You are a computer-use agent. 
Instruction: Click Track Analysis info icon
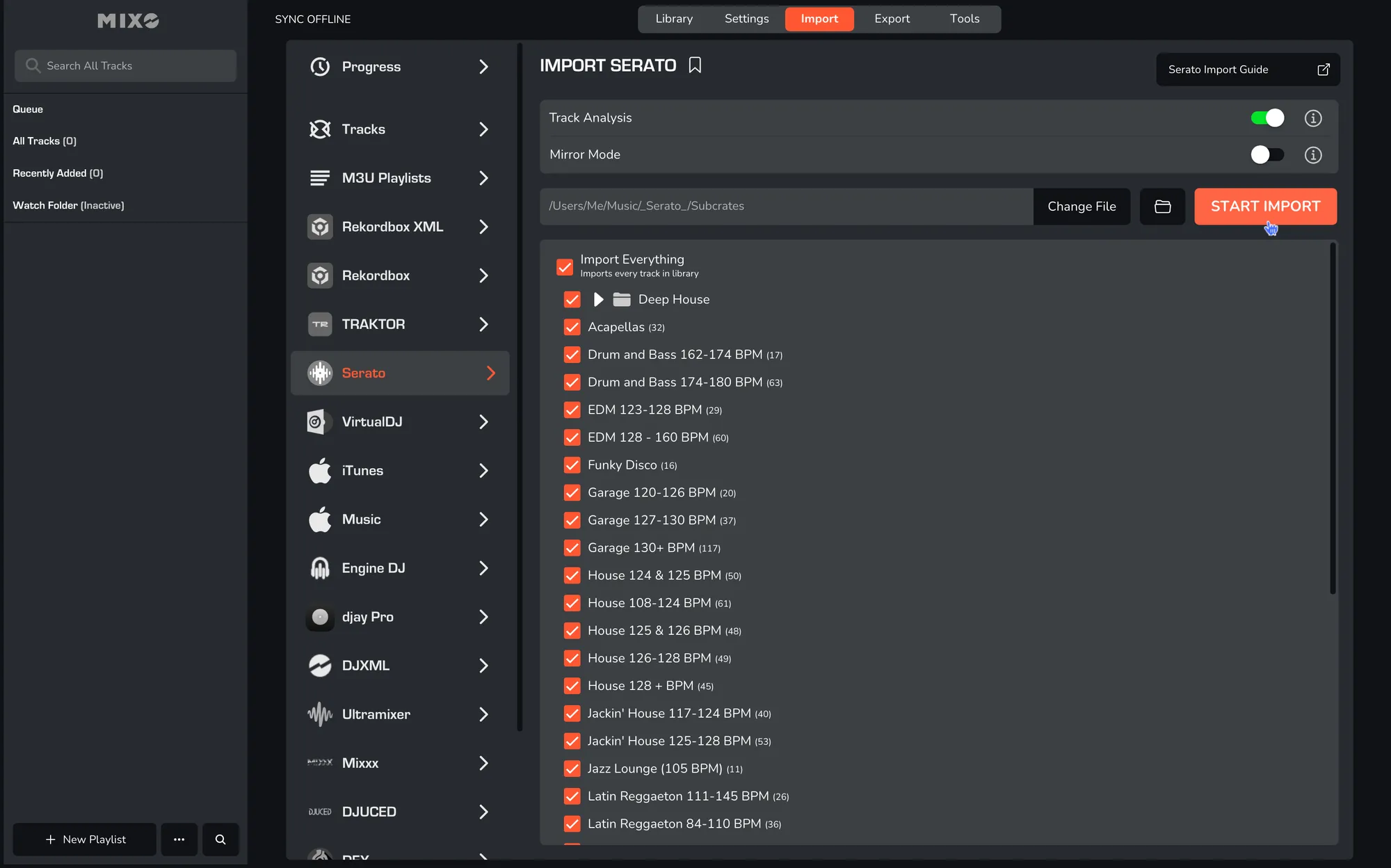(1312, 118)
